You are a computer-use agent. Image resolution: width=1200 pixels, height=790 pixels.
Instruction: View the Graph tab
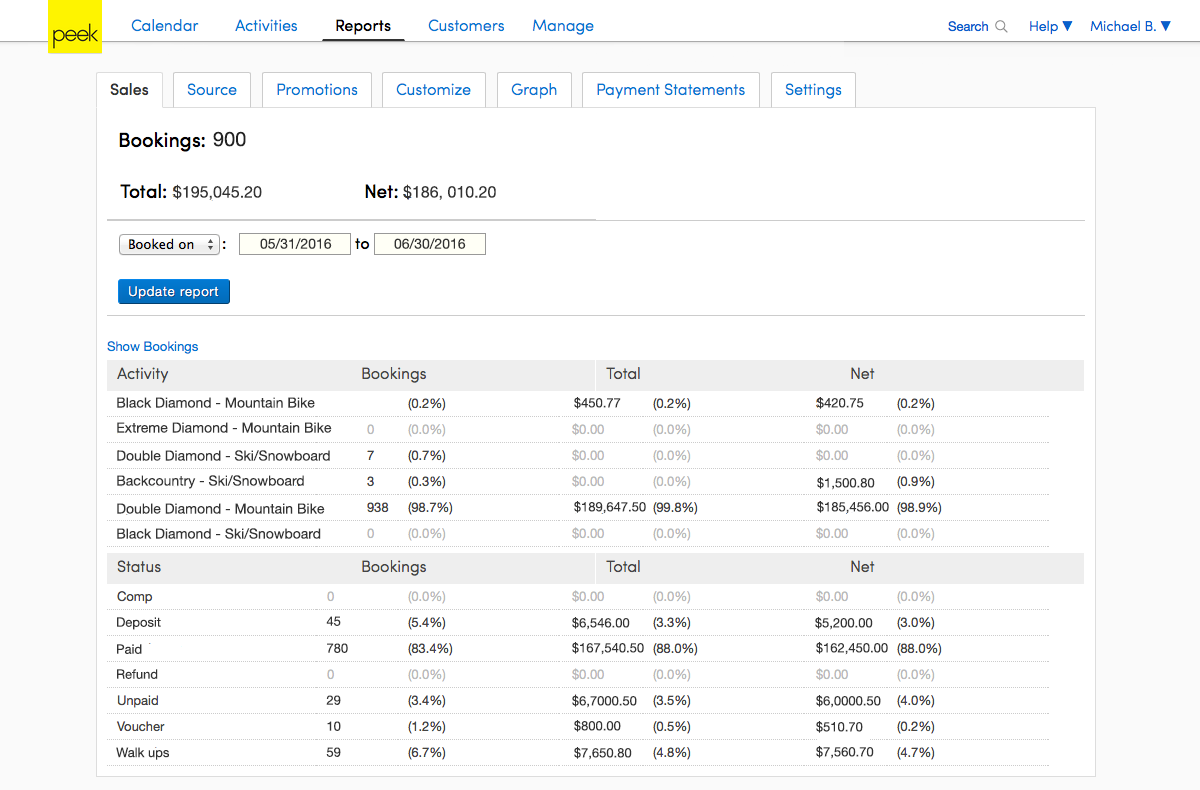[534, 89]
